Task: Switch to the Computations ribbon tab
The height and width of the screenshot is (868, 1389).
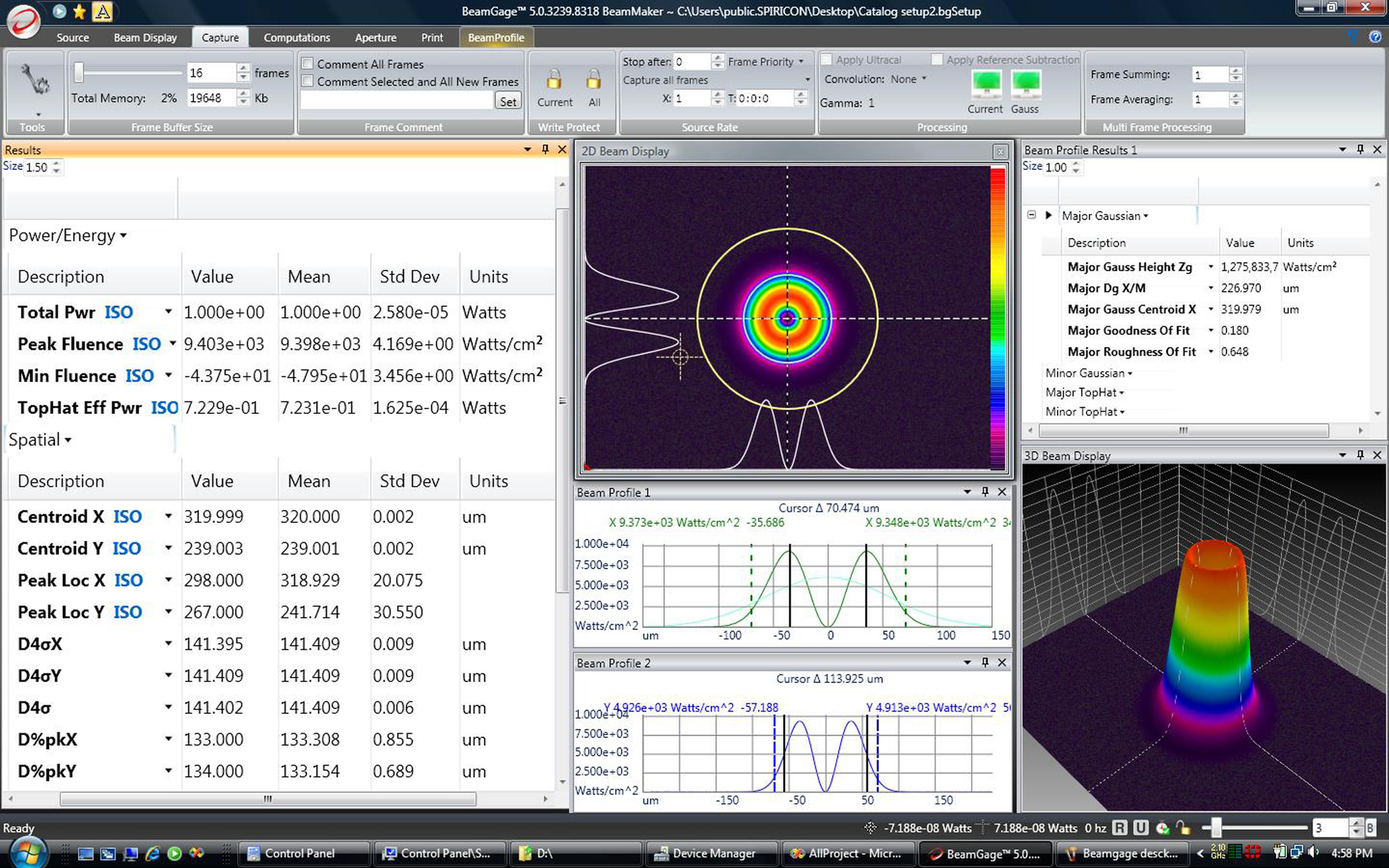Action: tap(297, 38)
